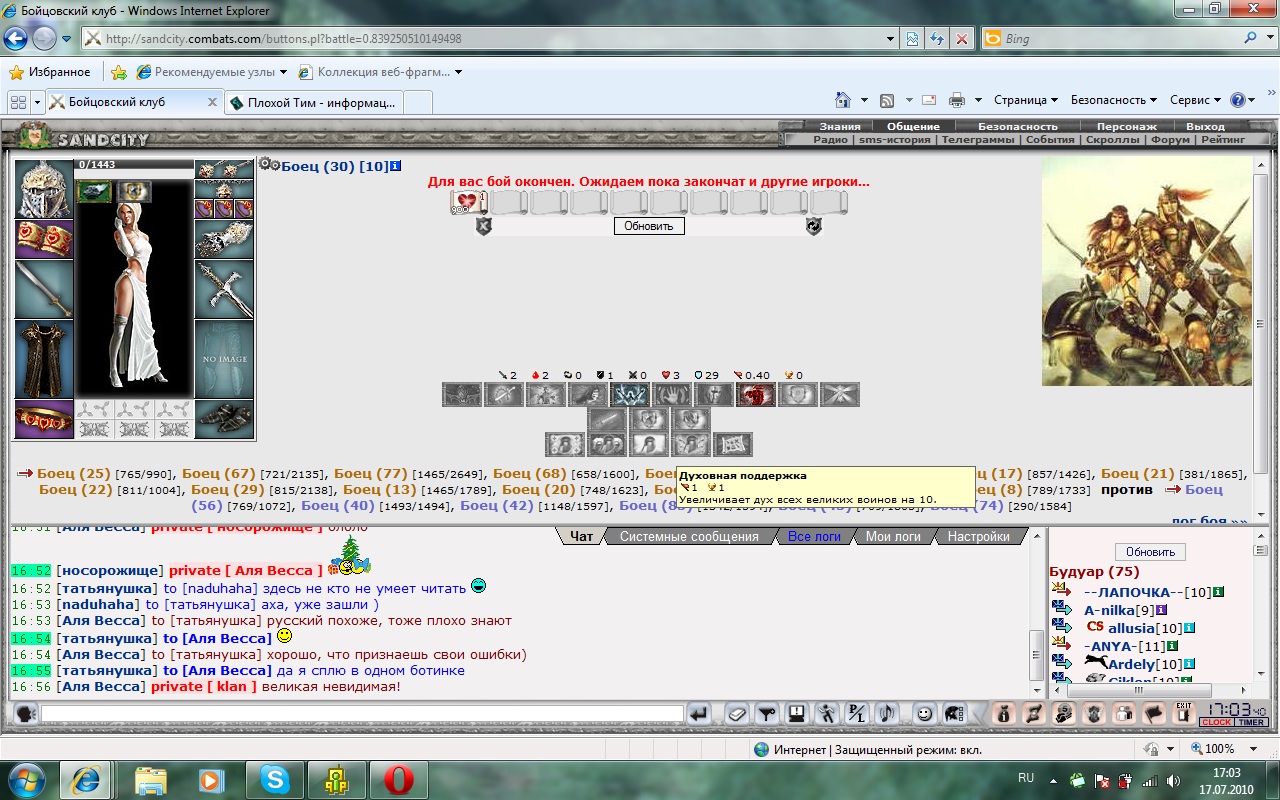Click the floppy disk save chat icon
The height and width of the screenshot is (800, 1280).
click(x=797, y=713)
